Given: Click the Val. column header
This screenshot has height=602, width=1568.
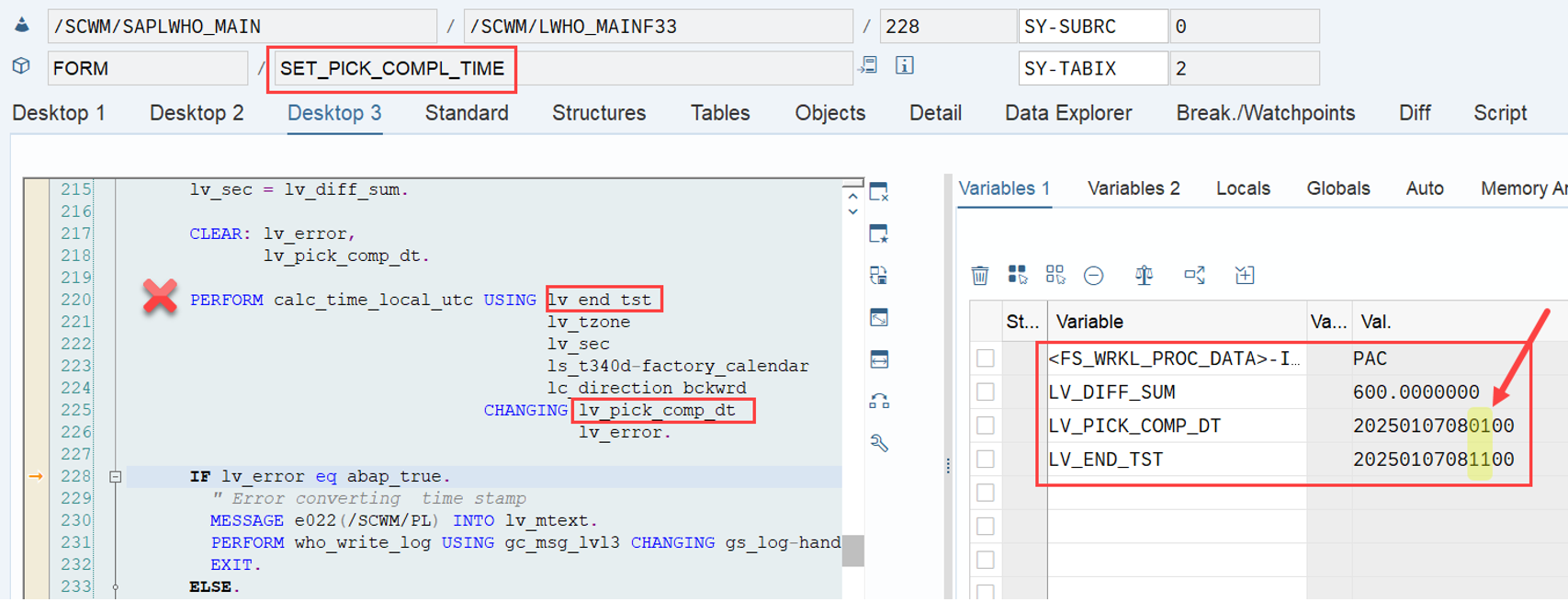Looking at the screenshot, I should click(1461, 322).
